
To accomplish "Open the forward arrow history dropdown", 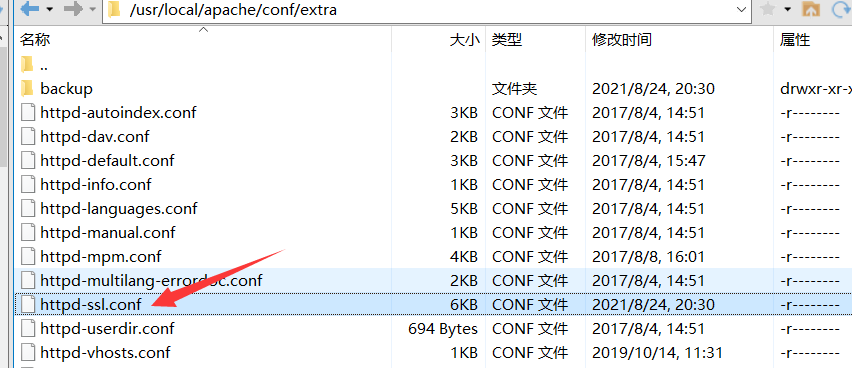I will tap(92, 10).
